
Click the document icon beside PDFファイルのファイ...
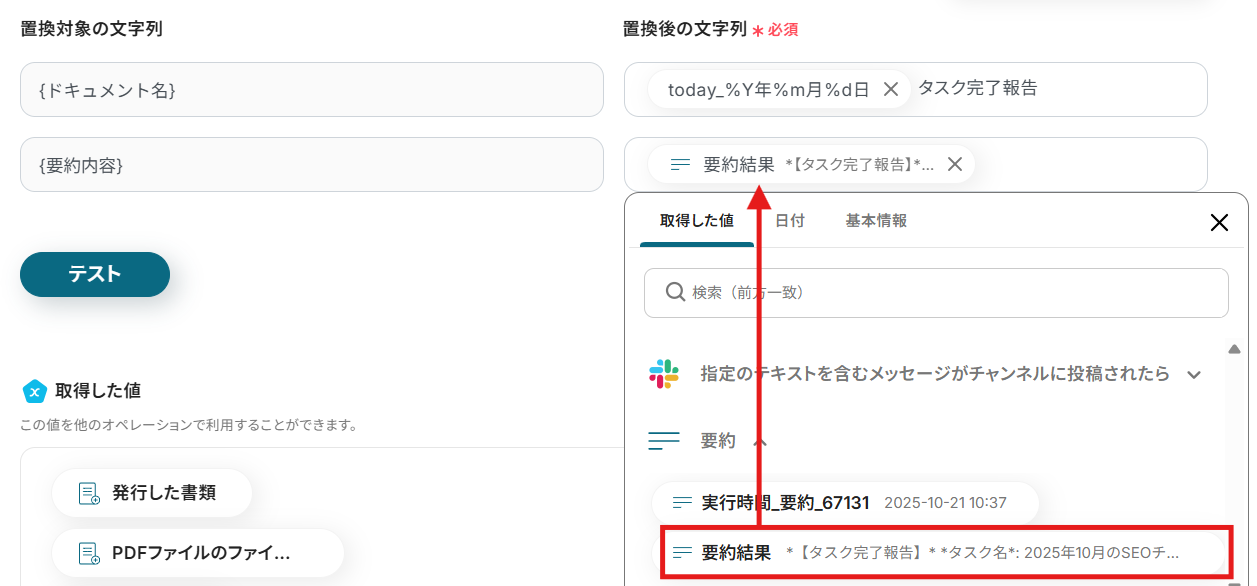tap(90, 553)
